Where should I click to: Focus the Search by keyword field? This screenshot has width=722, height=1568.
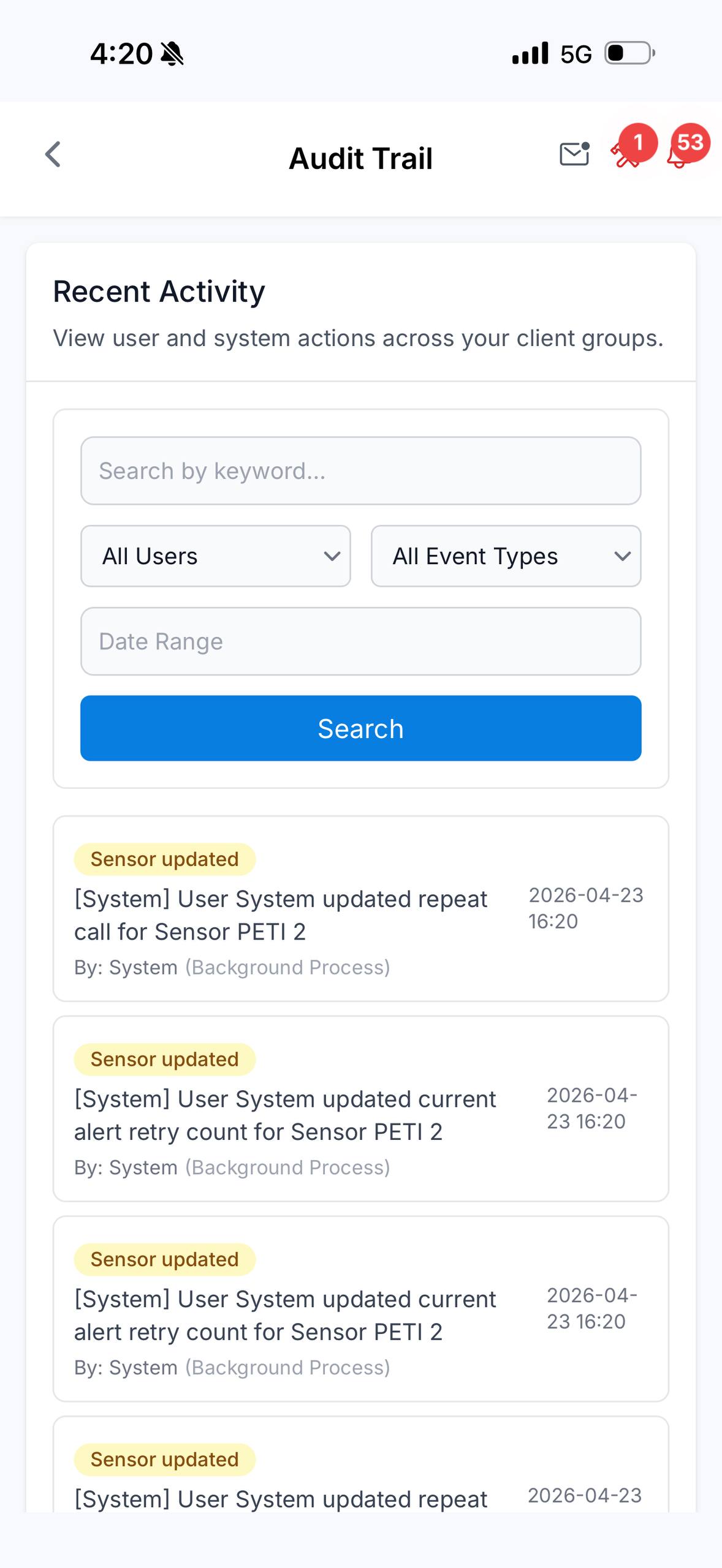pyautogui.click(x=360, y=471)
